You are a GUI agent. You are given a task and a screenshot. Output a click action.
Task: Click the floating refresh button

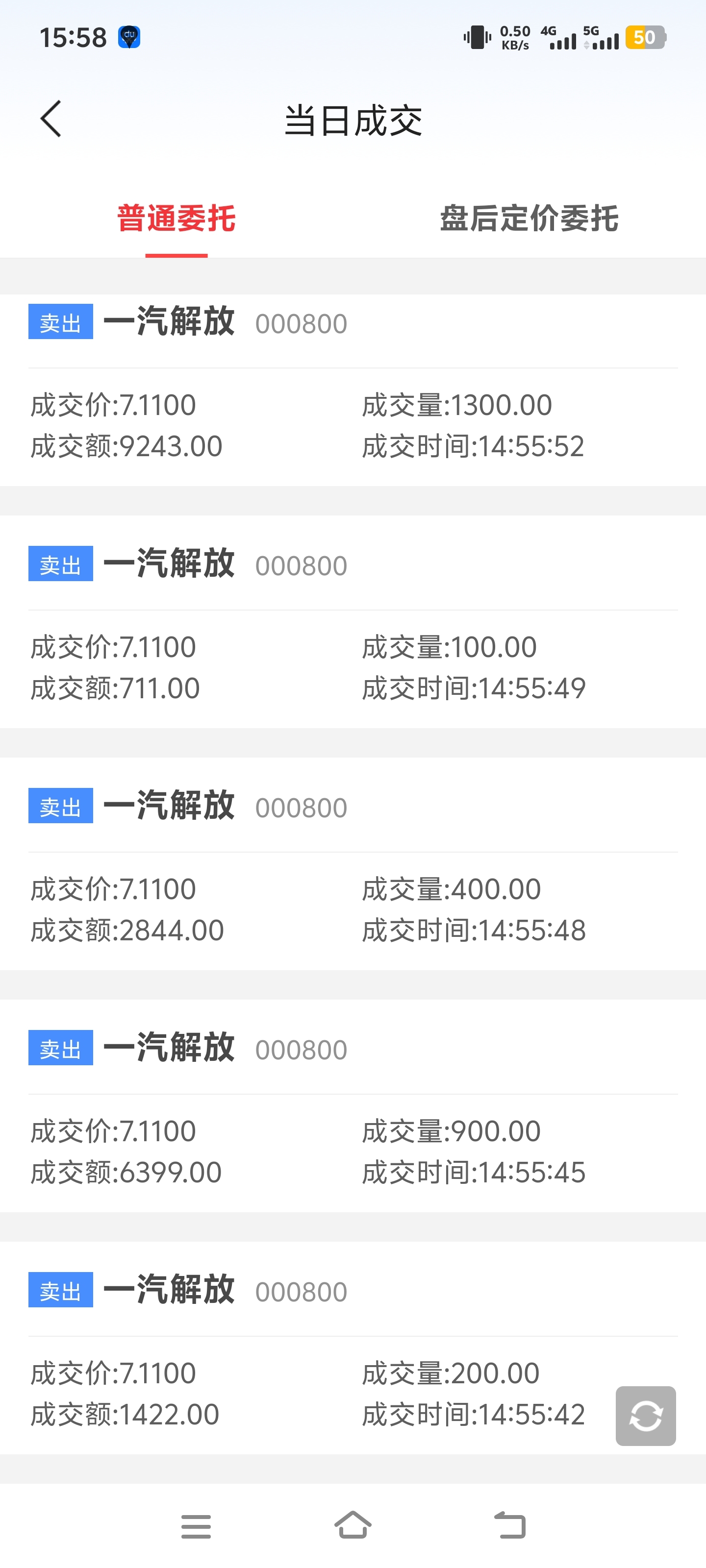(x=646, y=1415)
